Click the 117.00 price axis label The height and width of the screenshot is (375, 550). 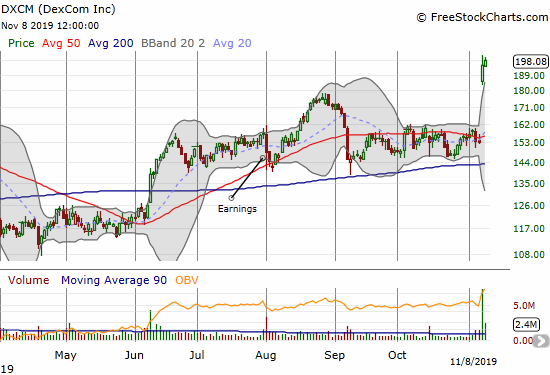coord(529,229)
